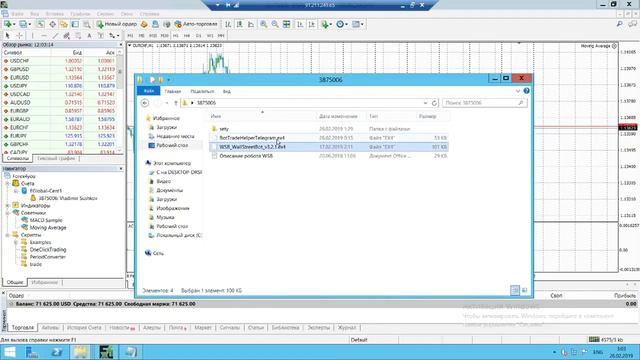Switch to Favorites tab in Navigator panel
This screenshot has width=640, height=360.
44,282
